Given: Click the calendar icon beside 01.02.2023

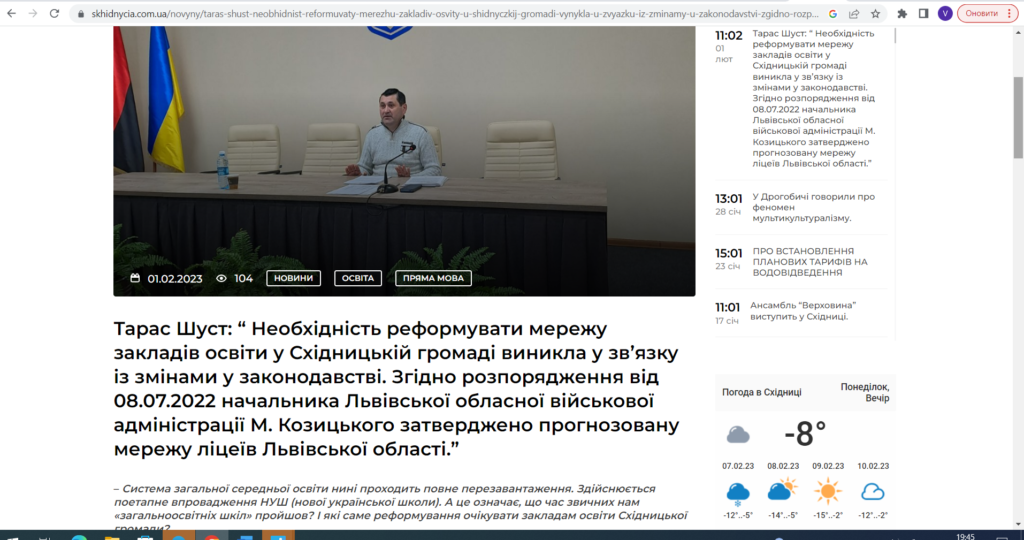Looking at the screenshot, I should coord(135,278).
